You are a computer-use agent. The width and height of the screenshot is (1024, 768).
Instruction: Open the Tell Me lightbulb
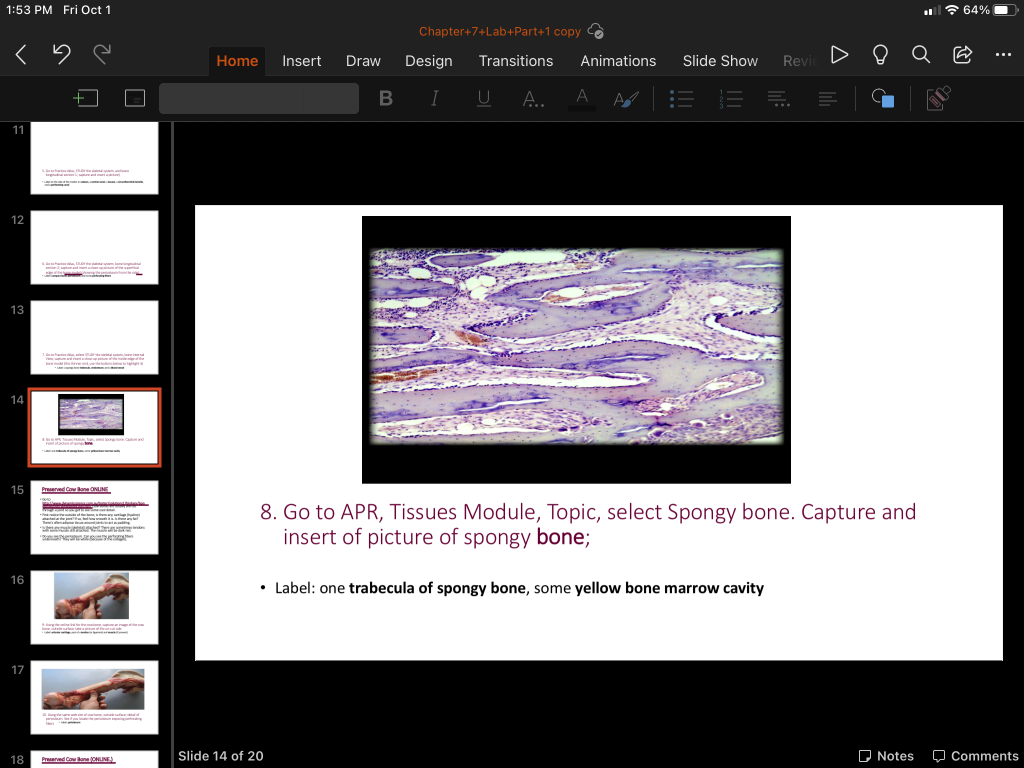point(881,55)
